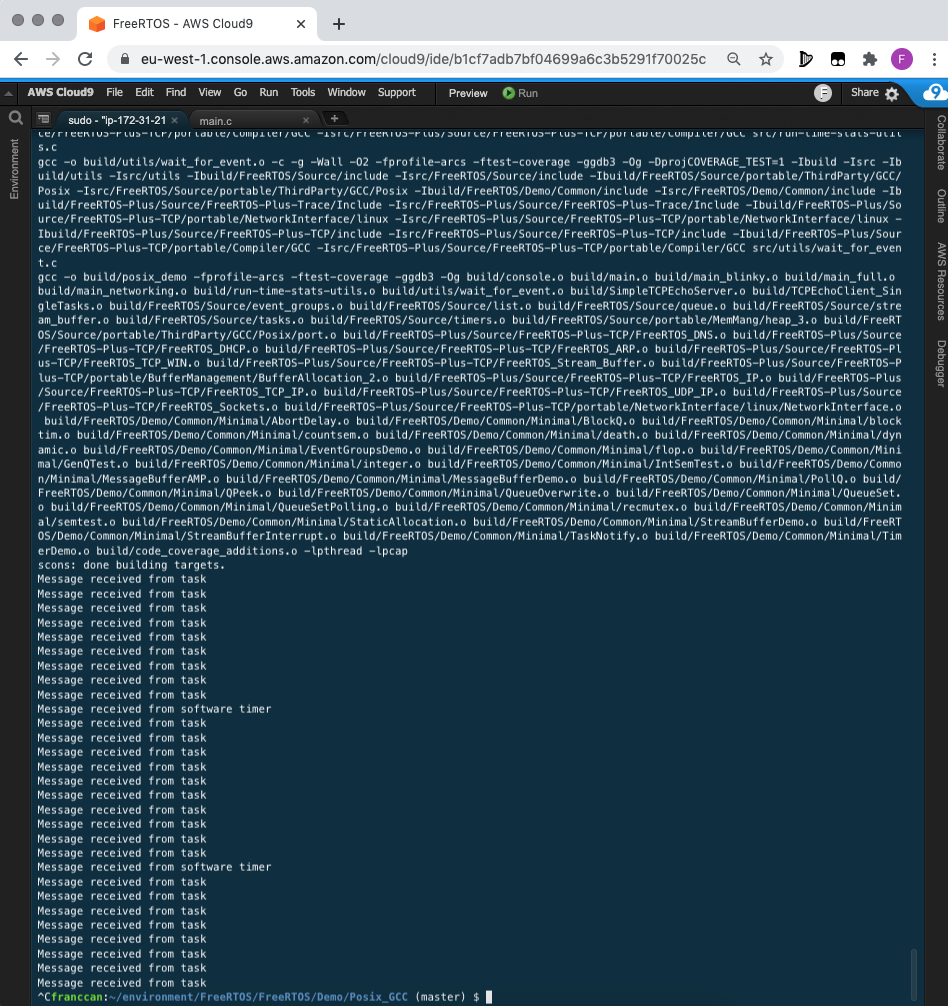Open the View menu
948x1006 pixels.
pyautogui.click(x=210, y=92)
